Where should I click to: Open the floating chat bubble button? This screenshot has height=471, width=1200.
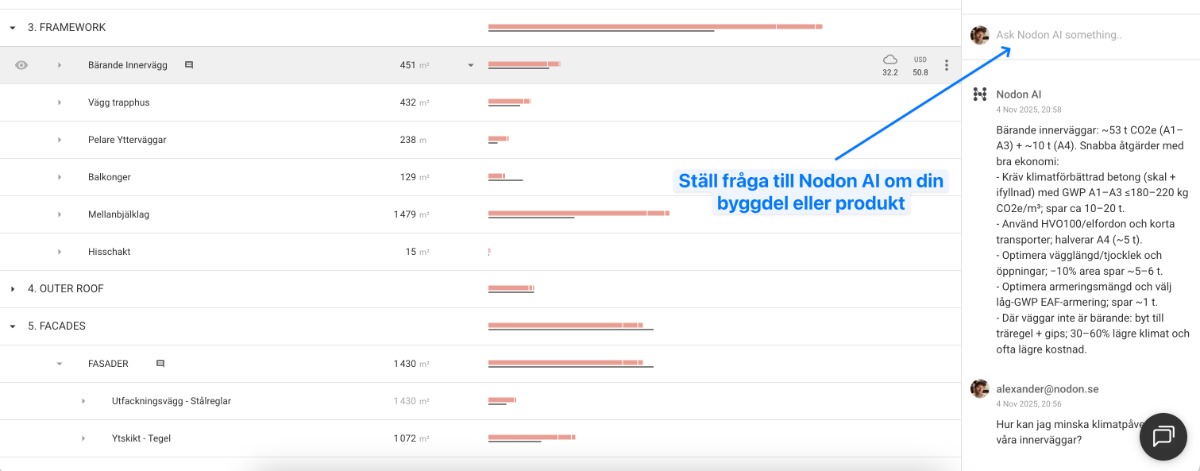coord(1163,436)
